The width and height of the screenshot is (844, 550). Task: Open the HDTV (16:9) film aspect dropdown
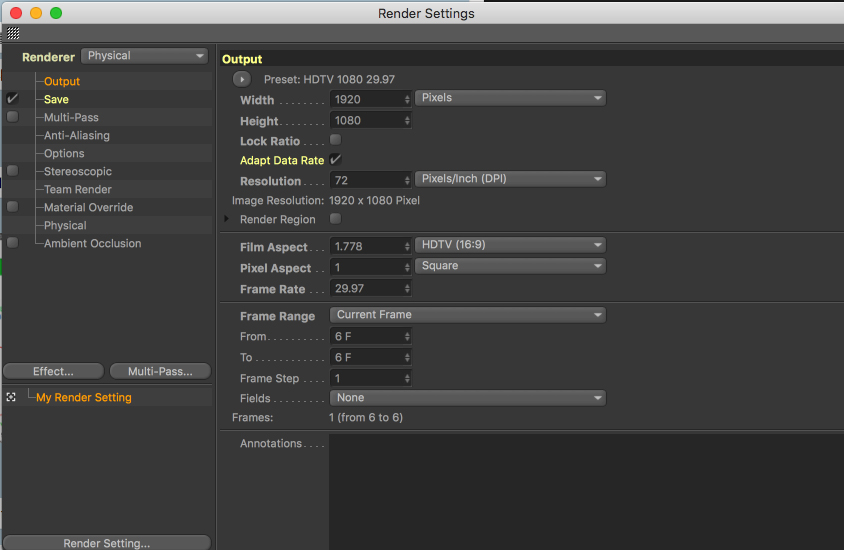tap(510, 245)
